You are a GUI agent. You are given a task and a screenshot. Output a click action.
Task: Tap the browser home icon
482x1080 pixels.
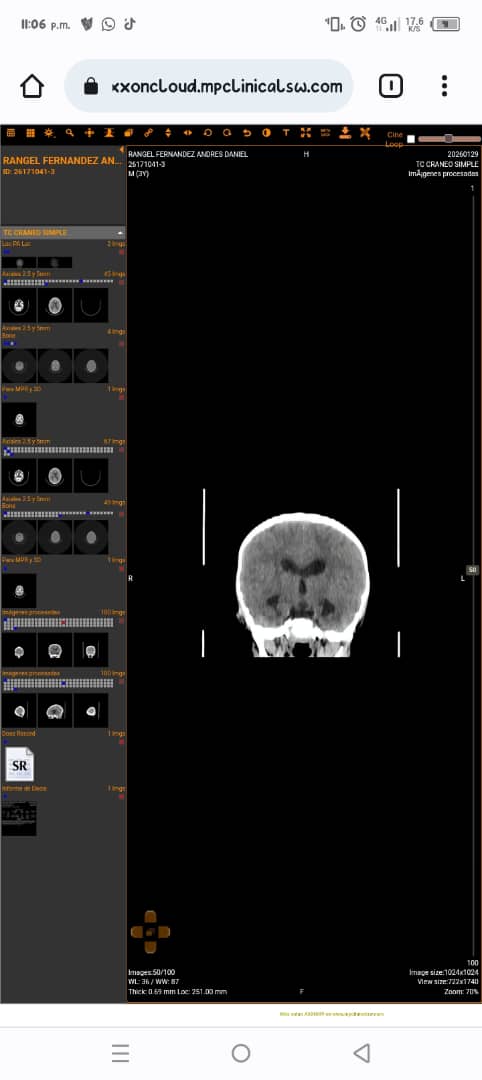32,86
